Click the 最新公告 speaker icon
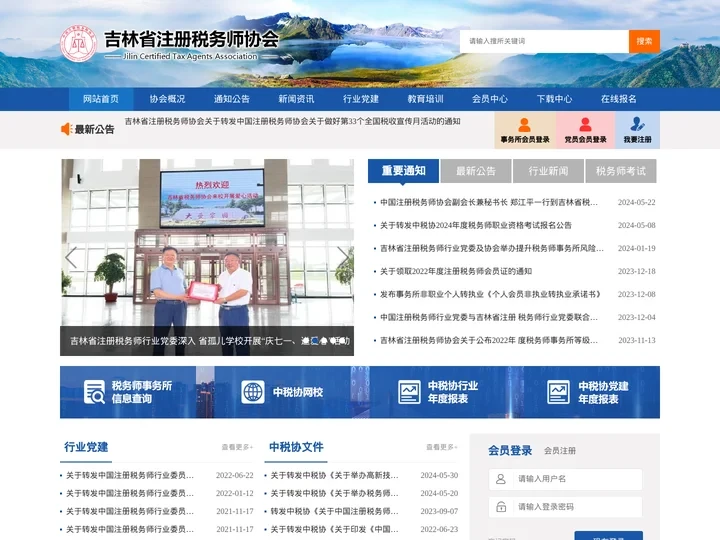 pos(66,129)
